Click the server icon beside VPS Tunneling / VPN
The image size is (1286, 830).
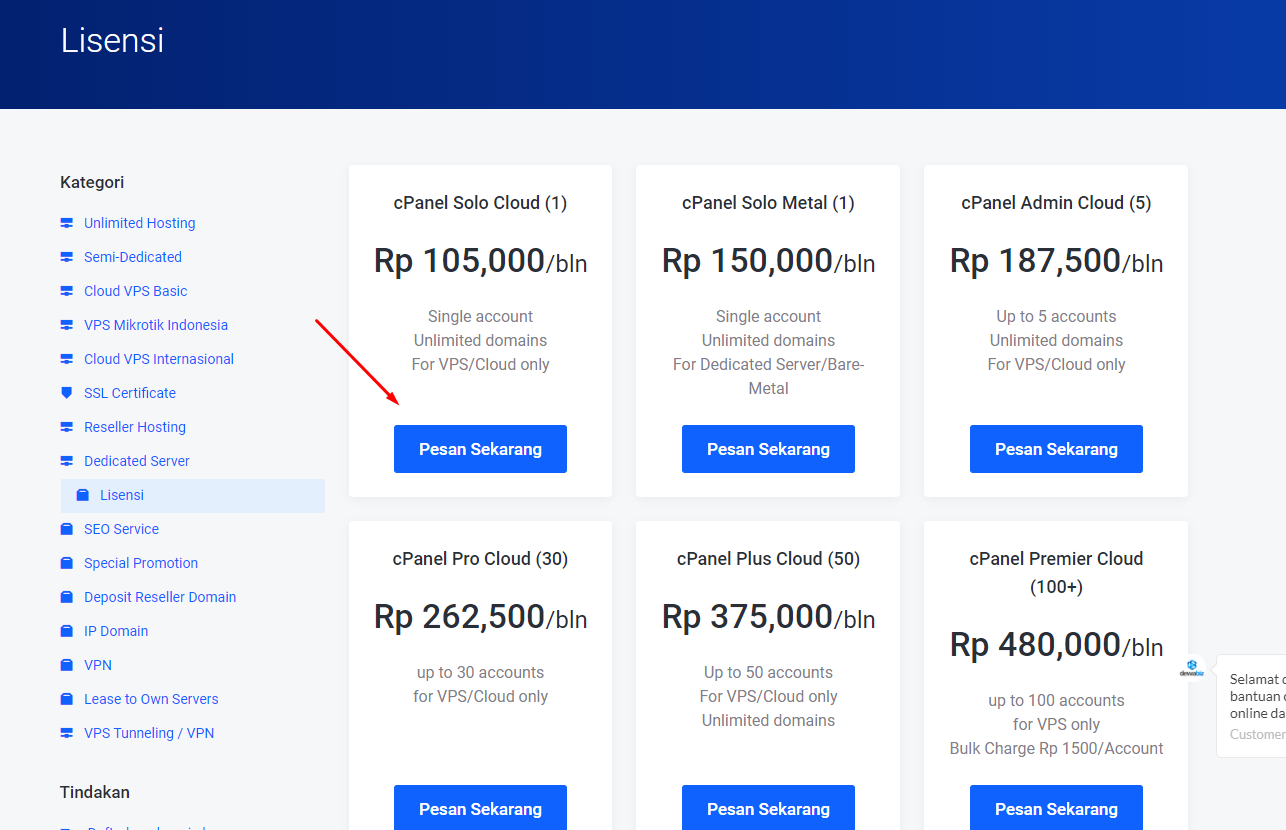pyautogui.click(x=67, y=733)
